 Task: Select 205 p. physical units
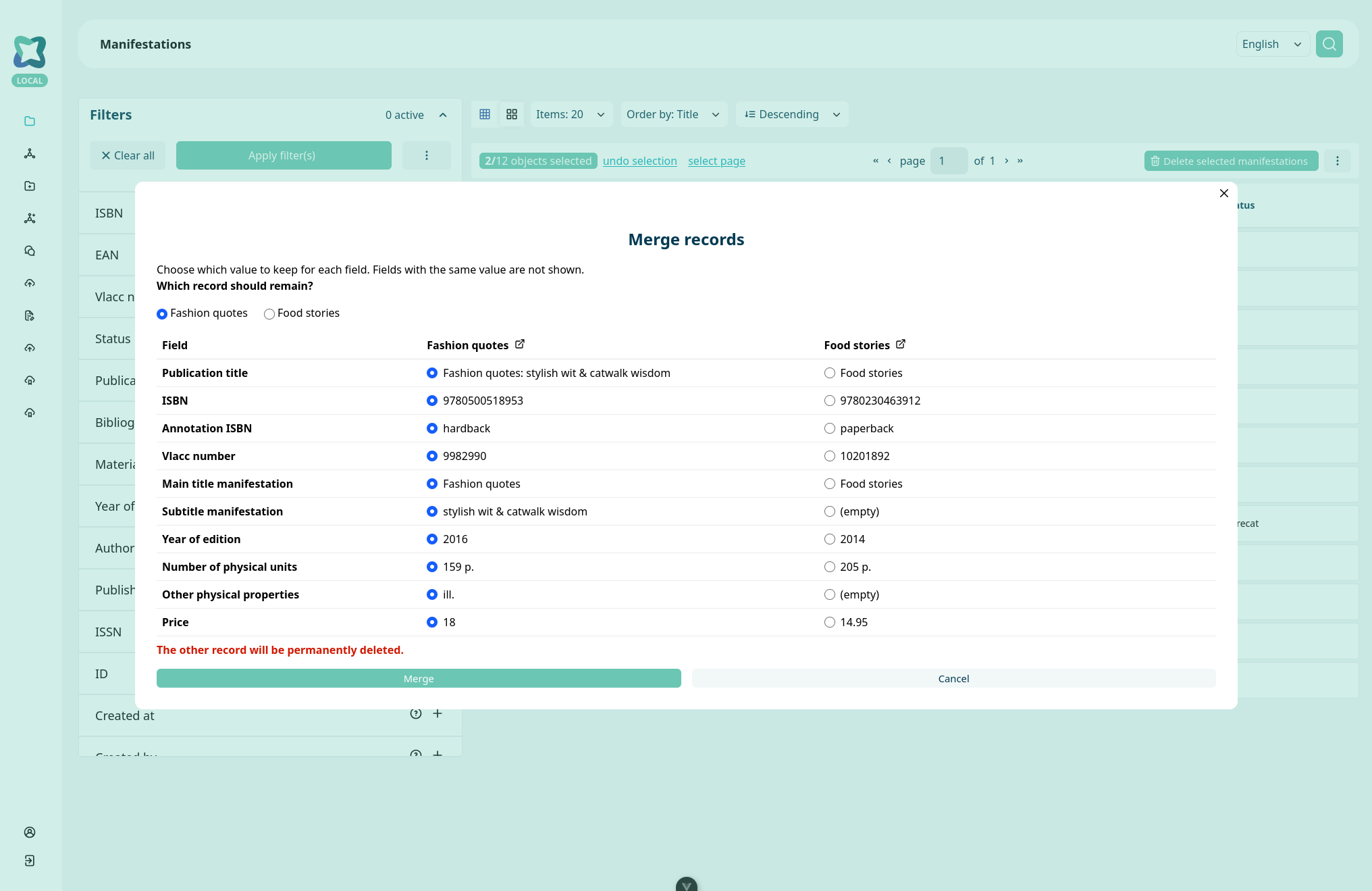tap(830, 567)
